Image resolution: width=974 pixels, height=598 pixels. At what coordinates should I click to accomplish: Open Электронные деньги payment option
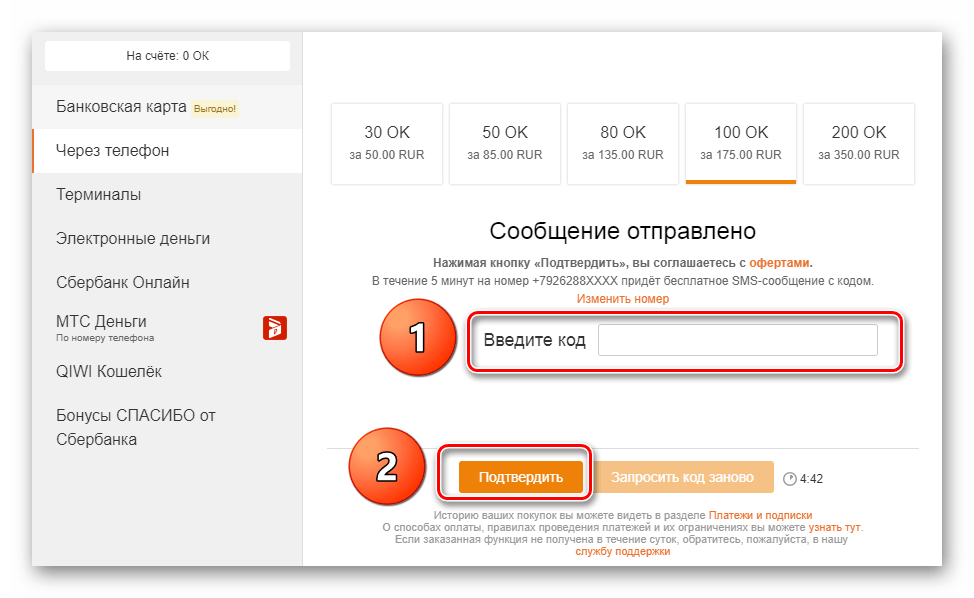(x=167, y=238)
